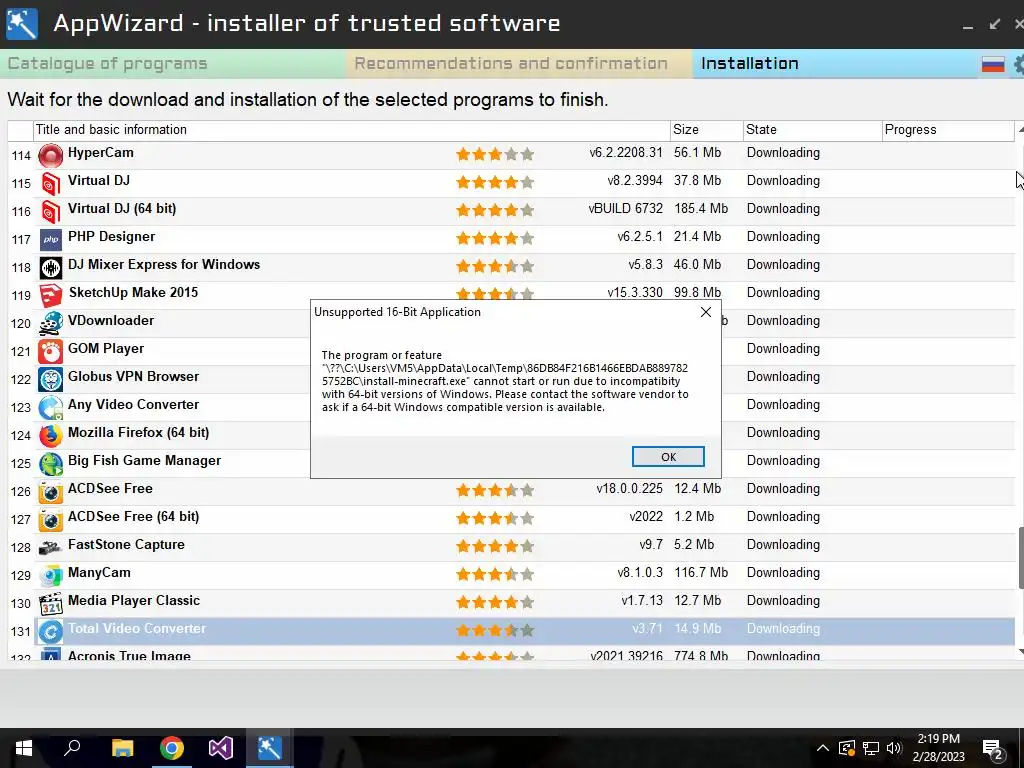Screen dimensions: 1024x768
Task: Click the DJ Mixer Express icon
Action: coord(50,268)
